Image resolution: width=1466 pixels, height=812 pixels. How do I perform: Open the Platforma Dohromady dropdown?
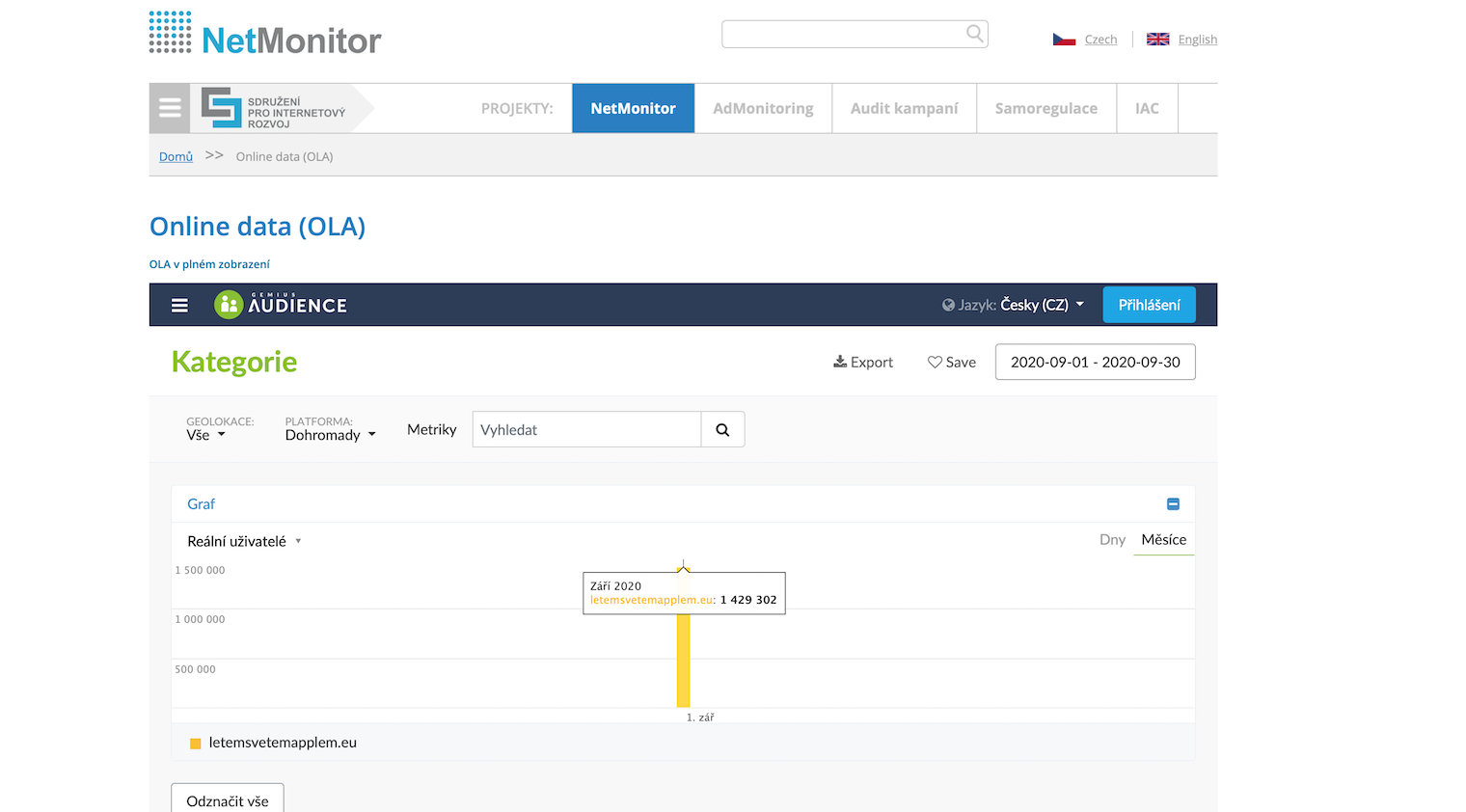[330, 435]
